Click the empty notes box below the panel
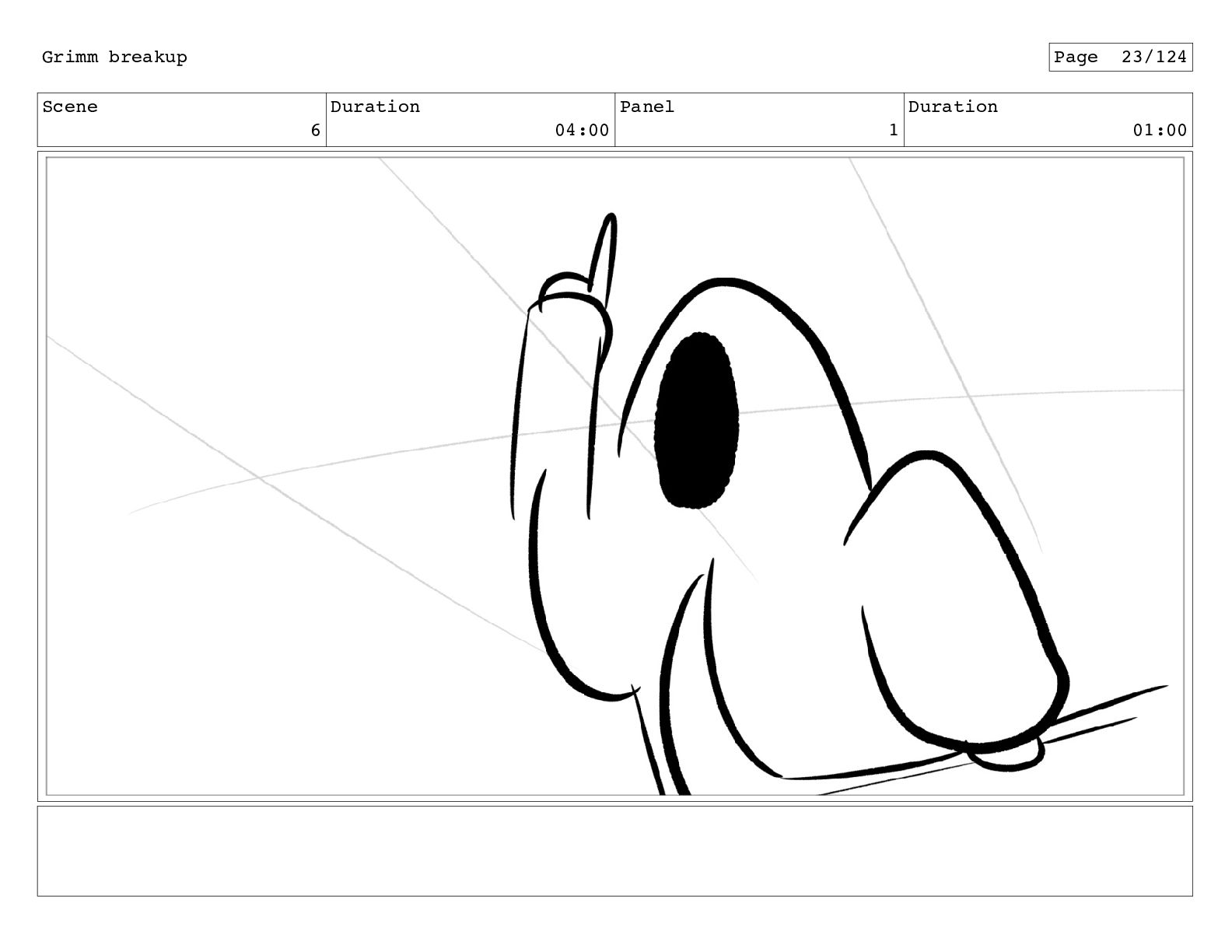The width and height of the screenshot is (1232, 952). point(614,851)
